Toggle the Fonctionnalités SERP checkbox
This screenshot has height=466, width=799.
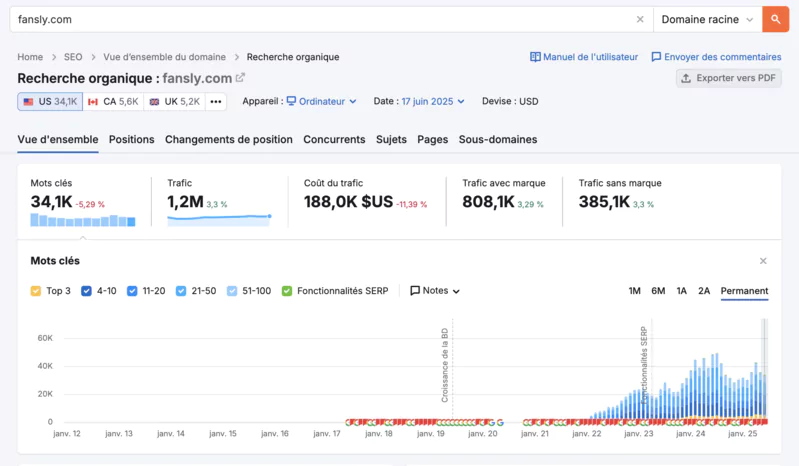[x=287, y=291]
